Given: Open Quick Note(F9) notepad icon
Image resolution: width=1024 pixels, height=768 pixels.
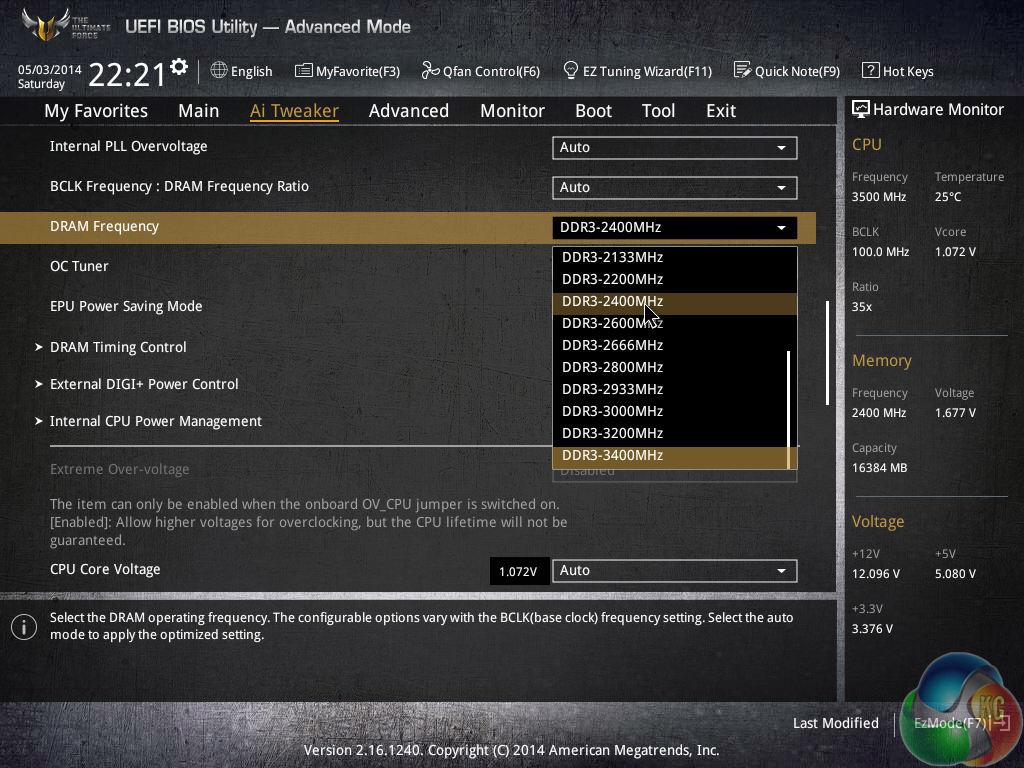Looking at the screenshot, I should (742, 71).
